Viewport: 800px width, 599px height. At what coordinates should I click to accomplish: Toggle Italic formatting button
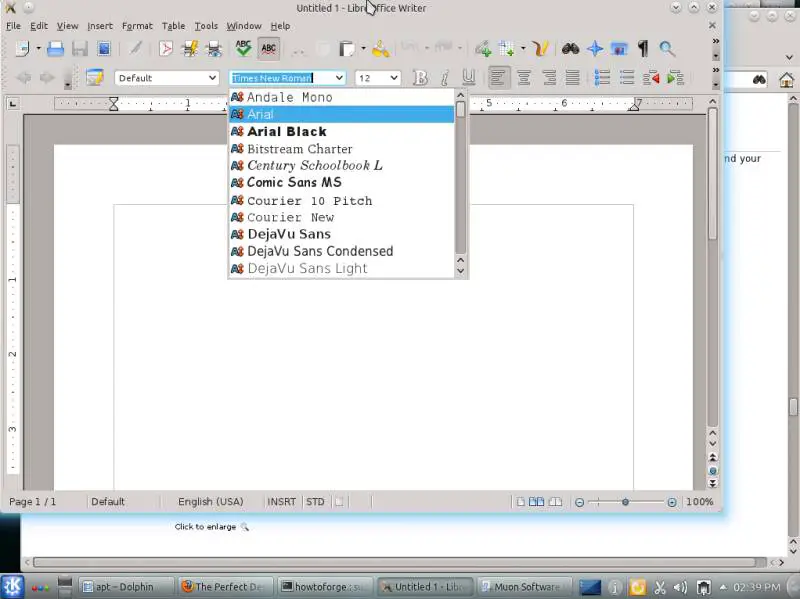click(444, 78)
